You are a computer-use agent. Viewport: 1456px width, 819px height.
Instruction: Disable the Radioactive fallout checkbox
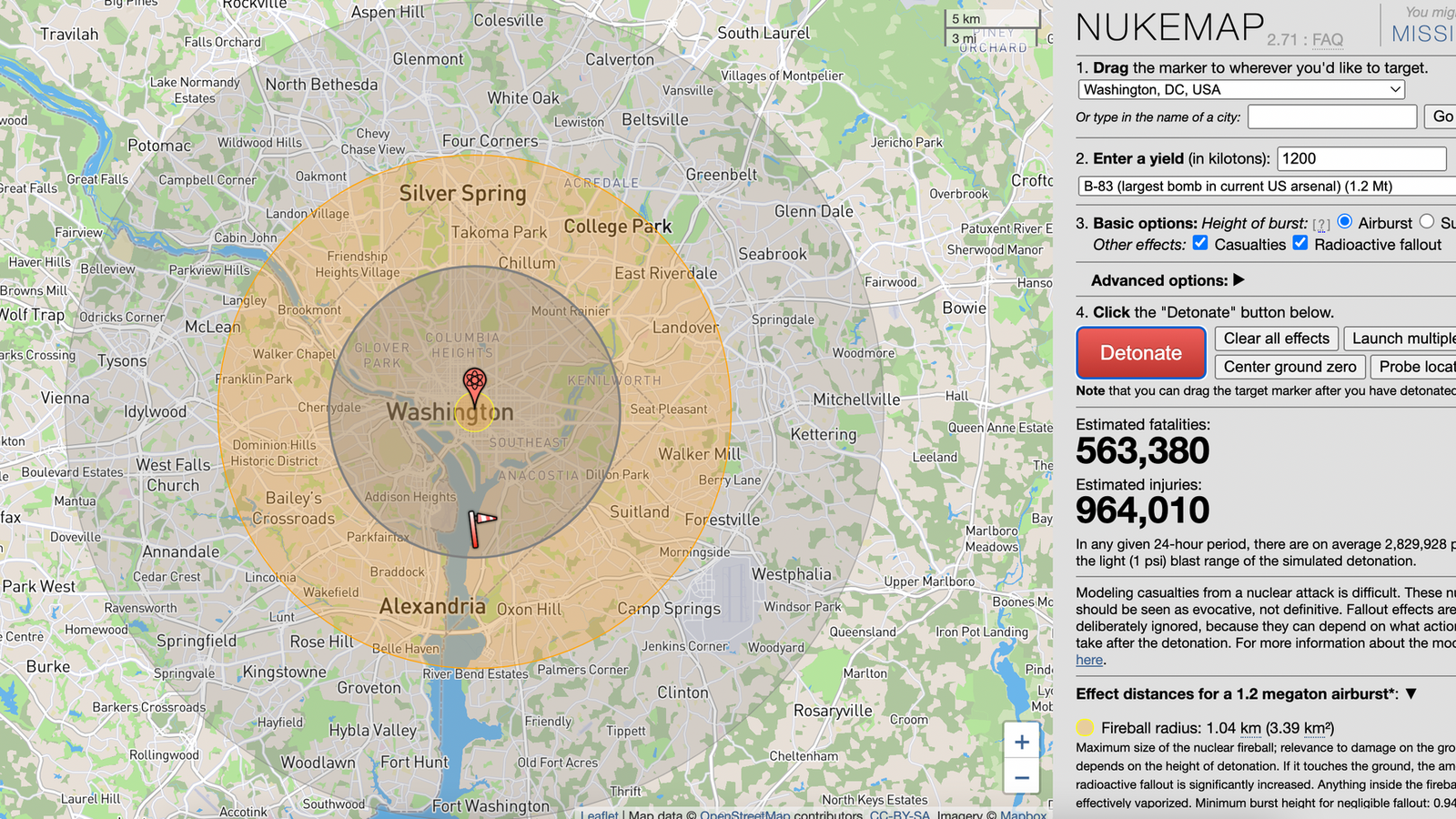[x=1300, y=243]
